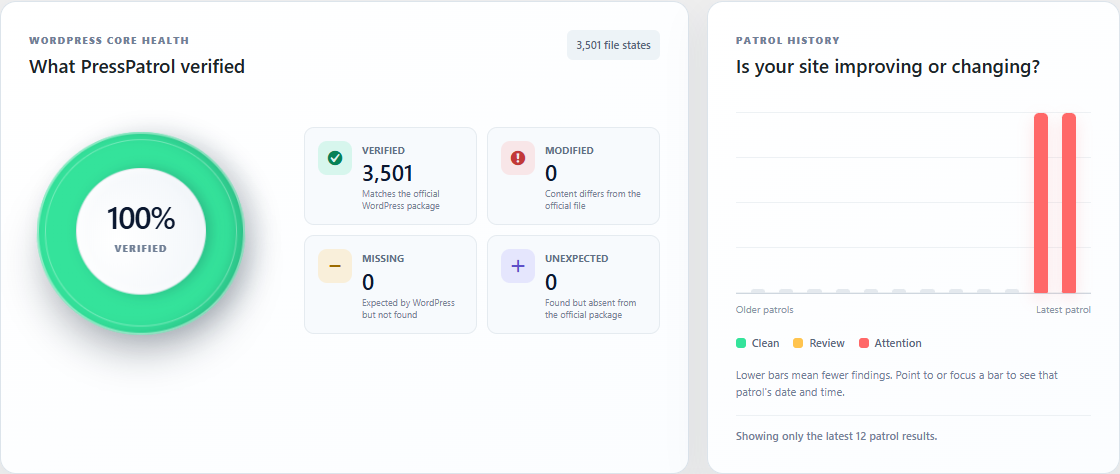The width and height of the screenshot is (1120, 474).
Task: Click 'Content differs from the official file' text
Action: pos(593,200)
